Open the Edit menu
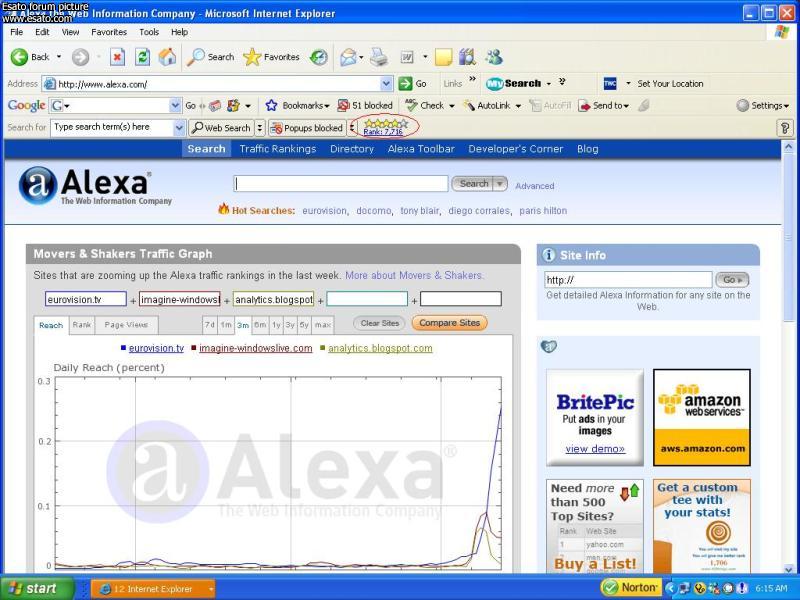This screenshot has height=600, width=800. pos(42,32)
